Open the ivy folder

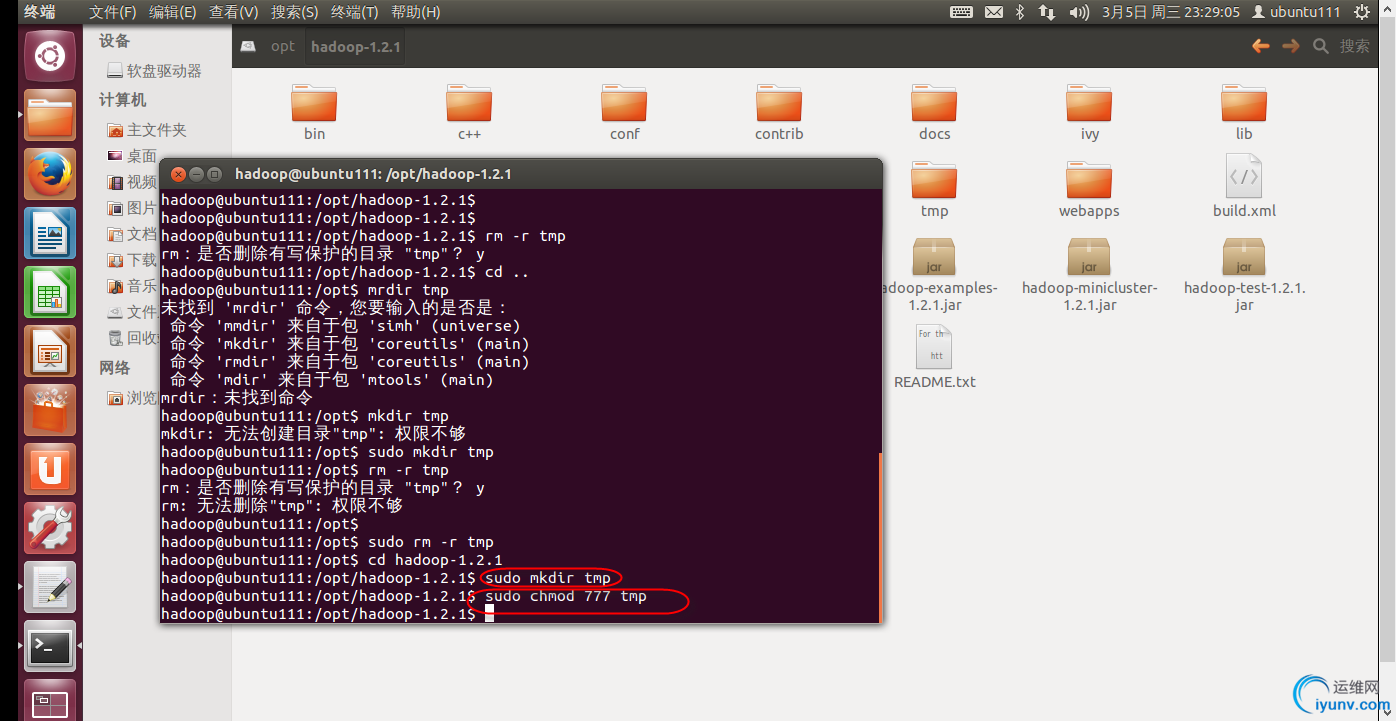point(1089,112)
